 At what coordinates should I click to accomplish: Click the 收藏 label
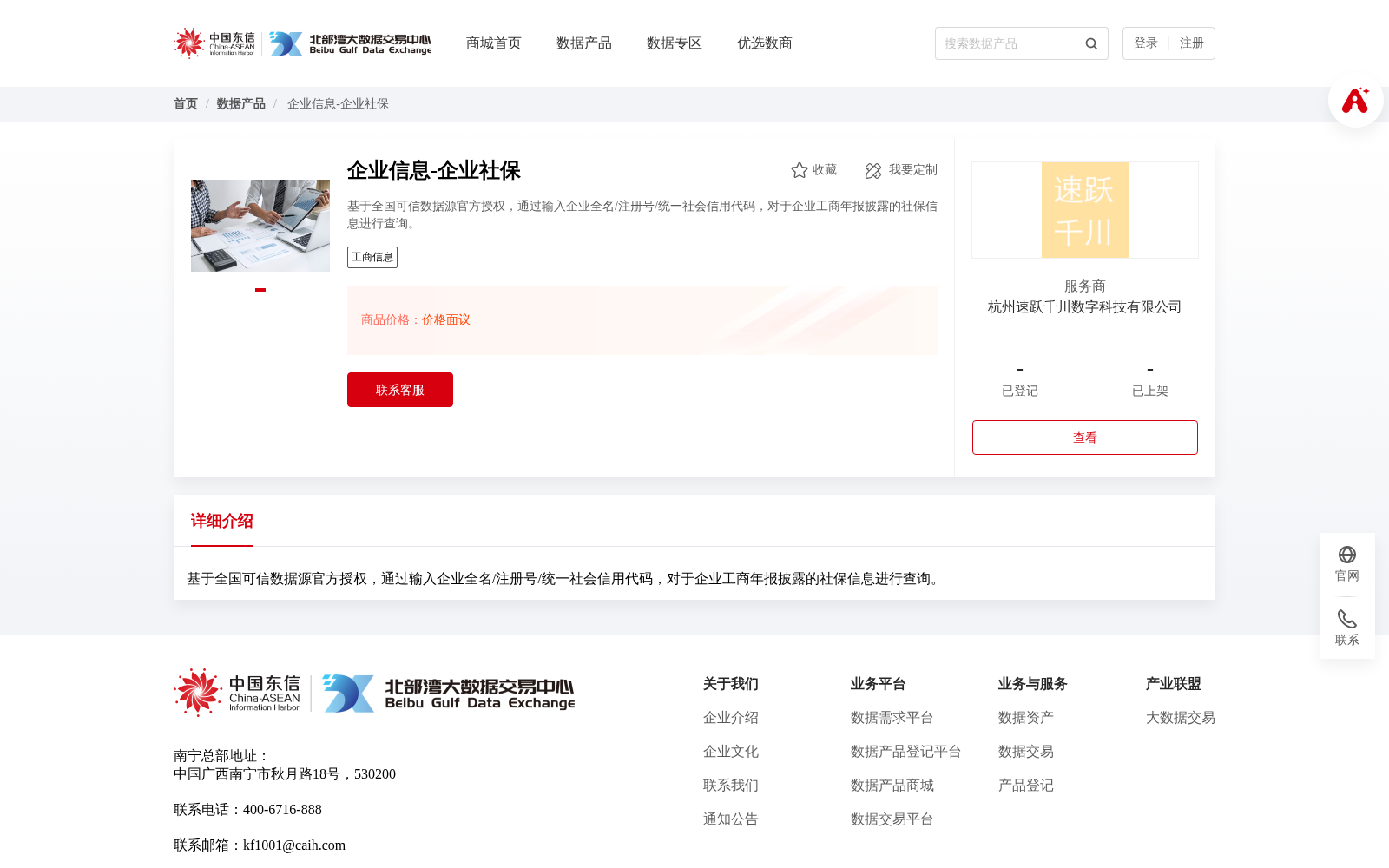pos(825,170)
